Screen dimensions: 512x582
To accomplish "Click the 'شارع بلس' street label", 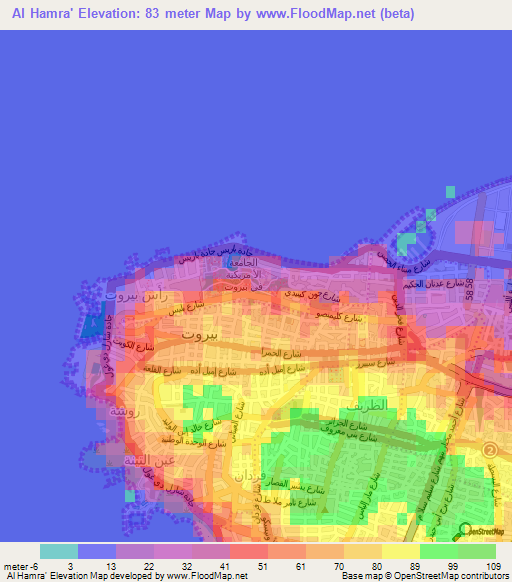I will [x=186, y=308].
